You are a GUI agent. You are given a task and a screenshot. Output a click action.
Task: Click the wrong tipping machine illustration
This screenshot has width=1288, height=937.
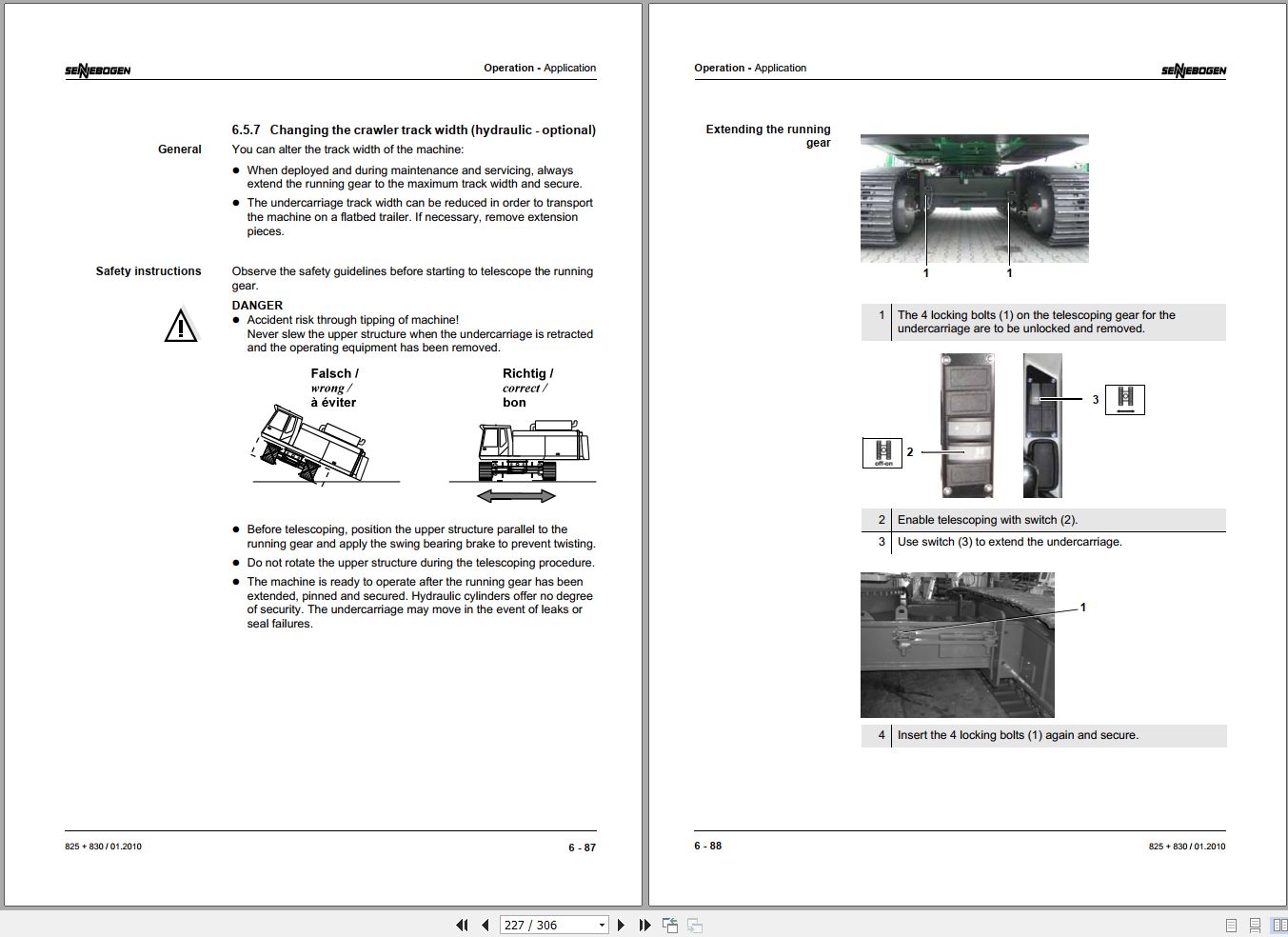click(x=311, y=445)
